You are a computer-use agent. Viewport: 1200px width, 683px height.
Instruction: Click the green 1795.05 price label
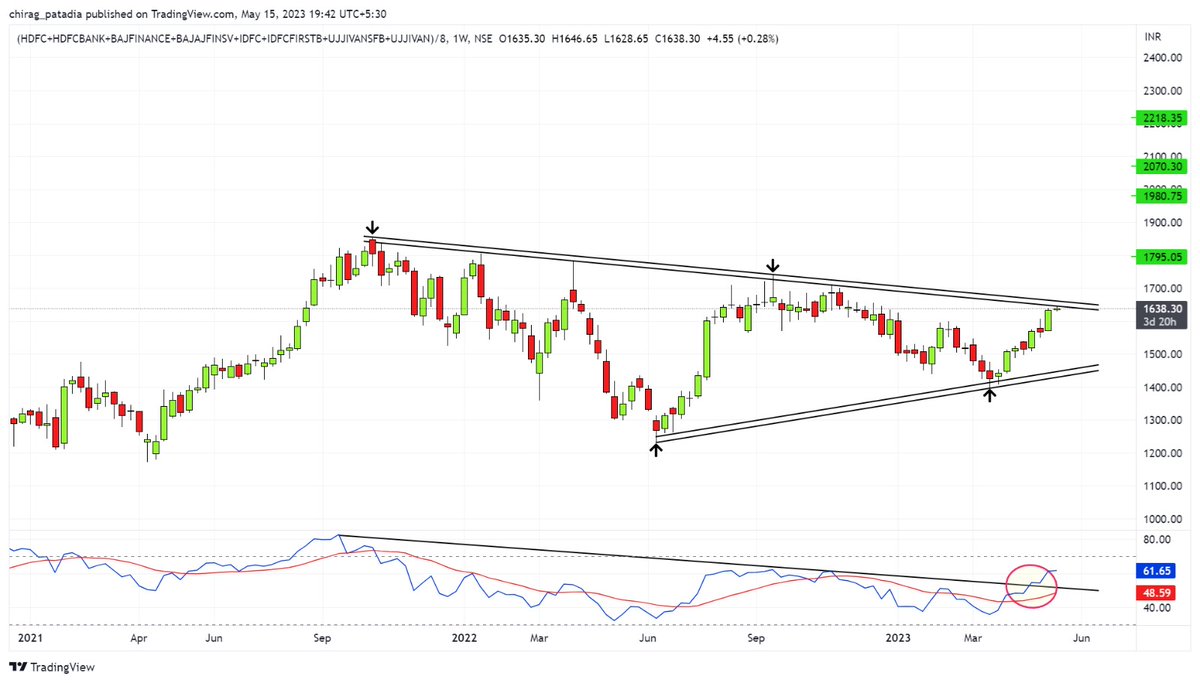(x=1161, y=257)
